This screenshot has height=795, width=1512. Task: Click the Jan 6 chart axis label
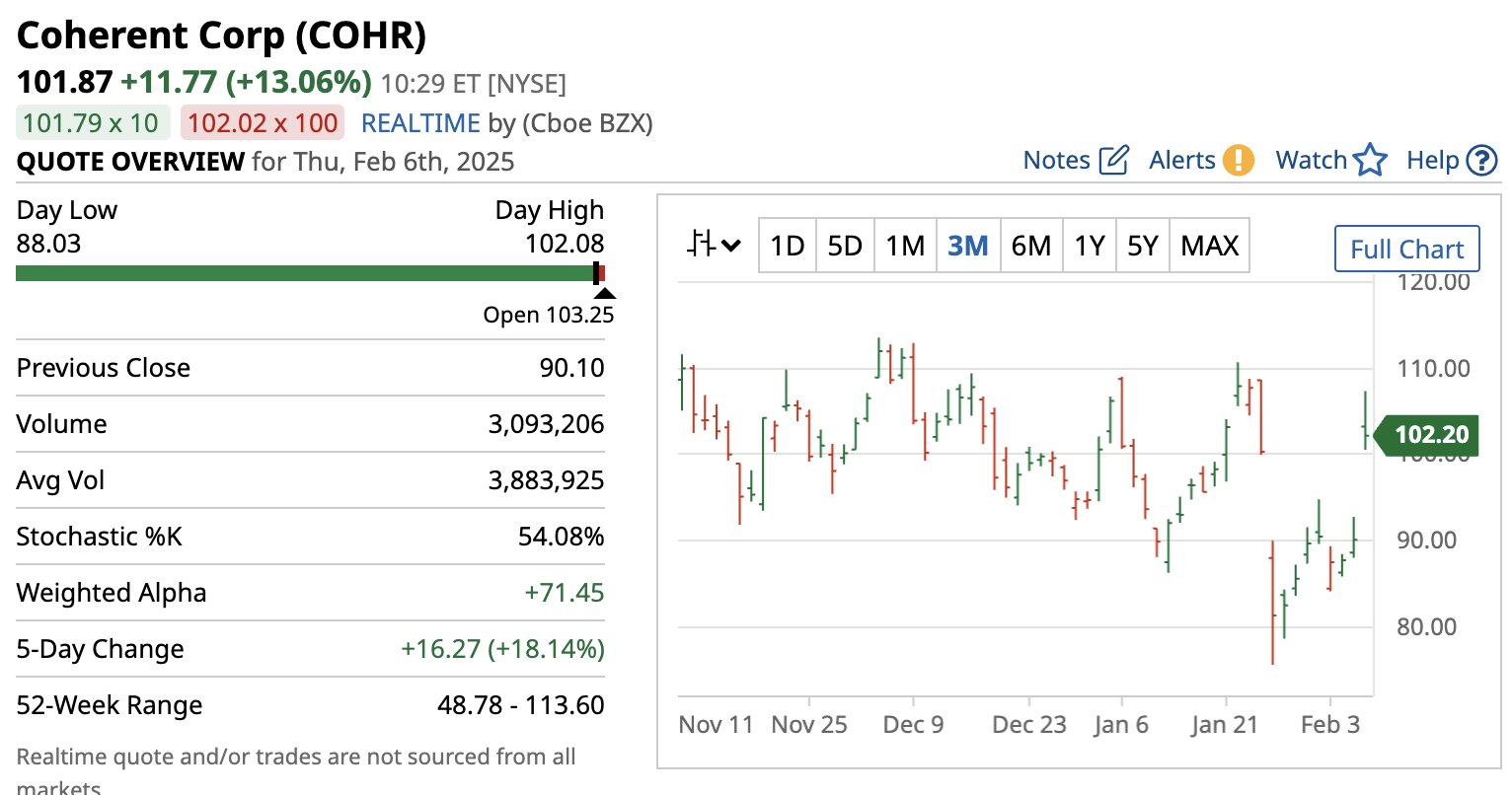coord(1121,725)
